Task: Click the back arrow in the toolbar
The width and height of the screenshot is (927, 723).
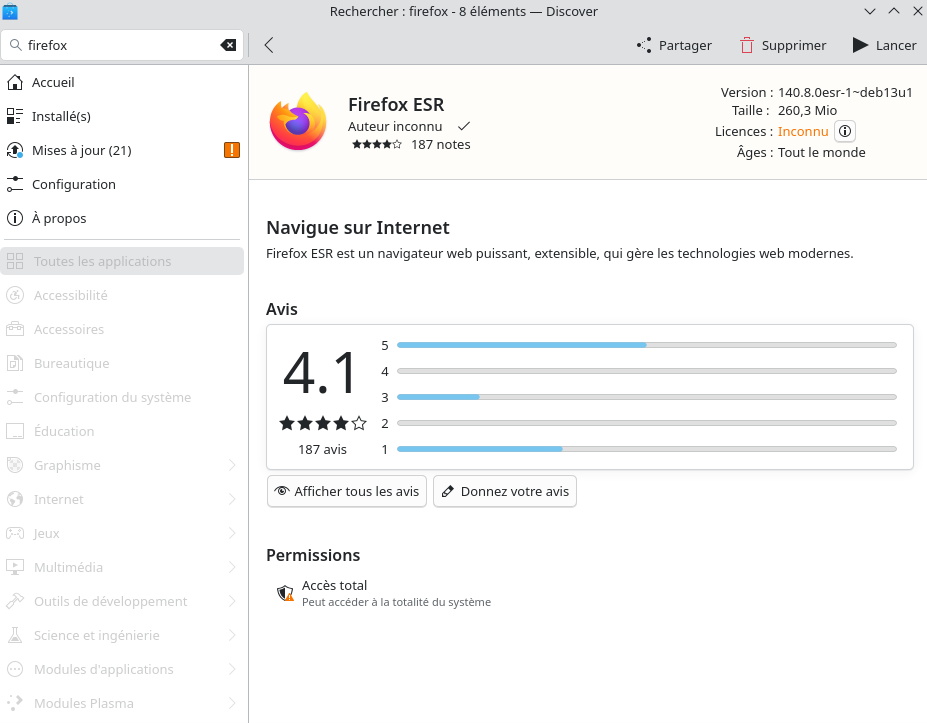Action: [269, 45]
